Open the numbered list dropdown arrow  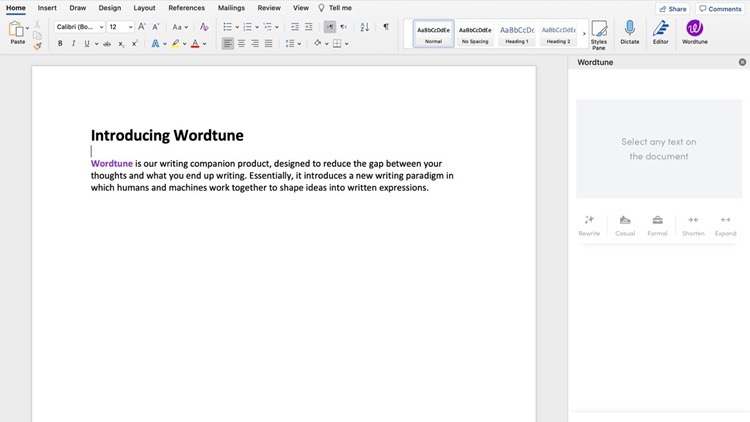tap(257, 27)
